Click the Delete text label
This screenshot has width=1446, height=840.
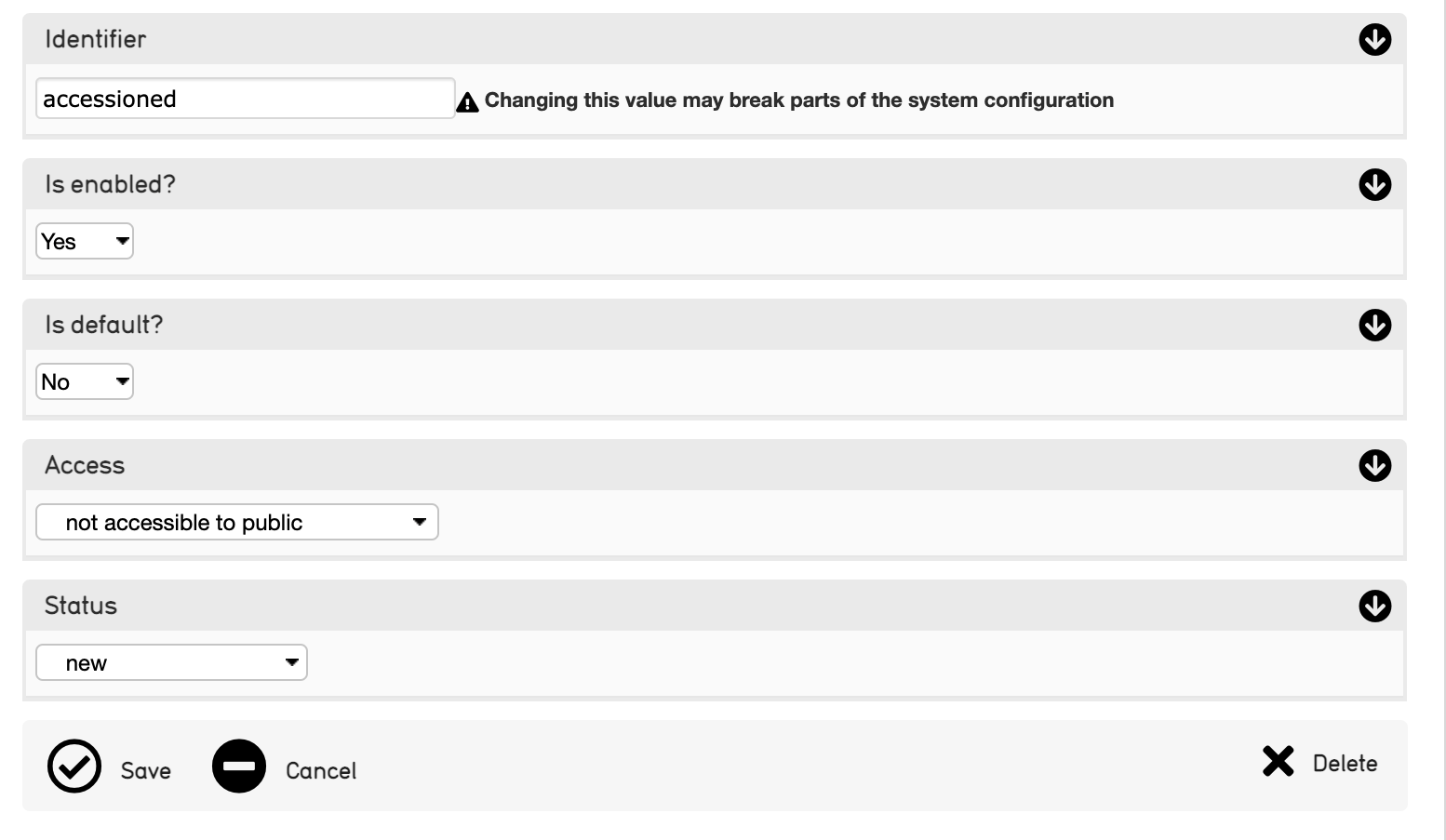coord(1345,764)
